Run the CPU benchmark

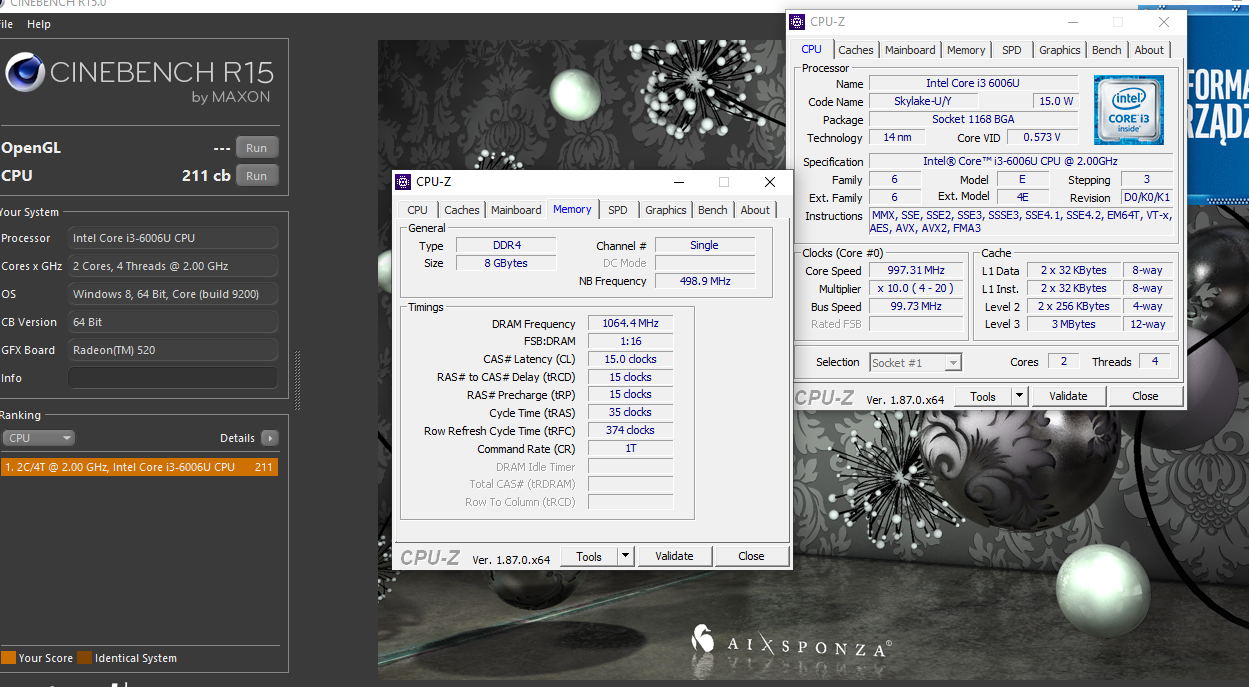pos(257,176)
